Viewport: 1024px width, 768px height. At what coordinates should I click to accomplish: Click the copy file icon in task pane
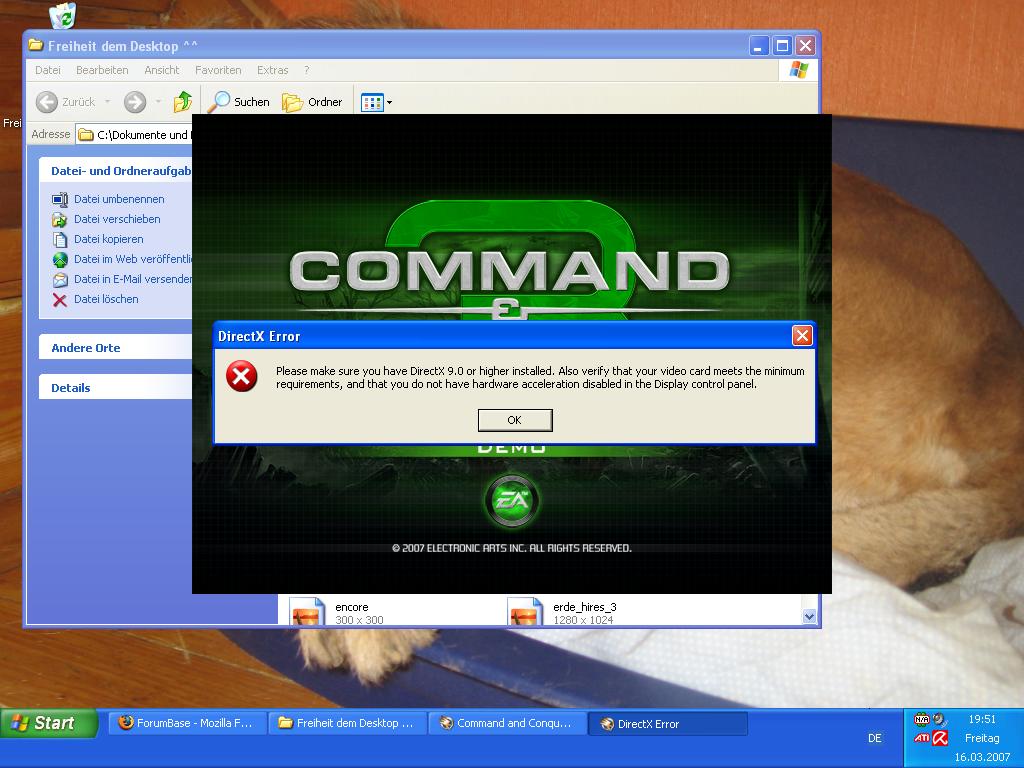59,240
